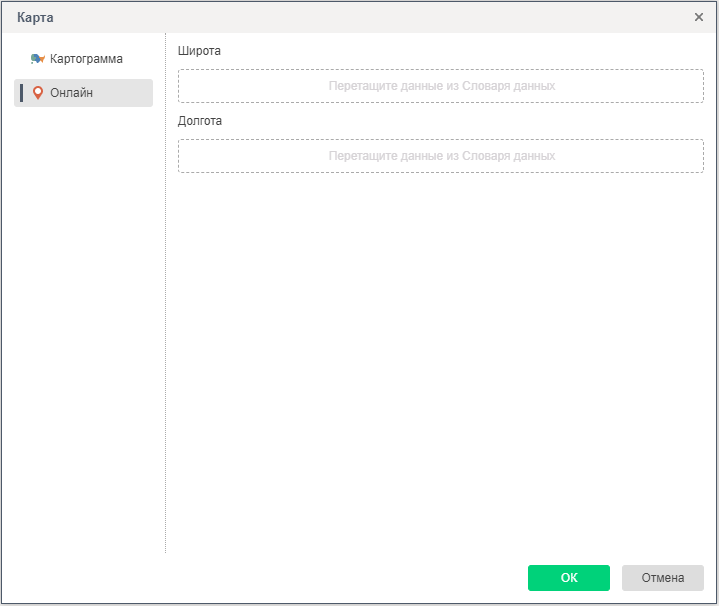719x606 pixels.
Task: Click the Картограмма map icon
Action: point(38,59)
